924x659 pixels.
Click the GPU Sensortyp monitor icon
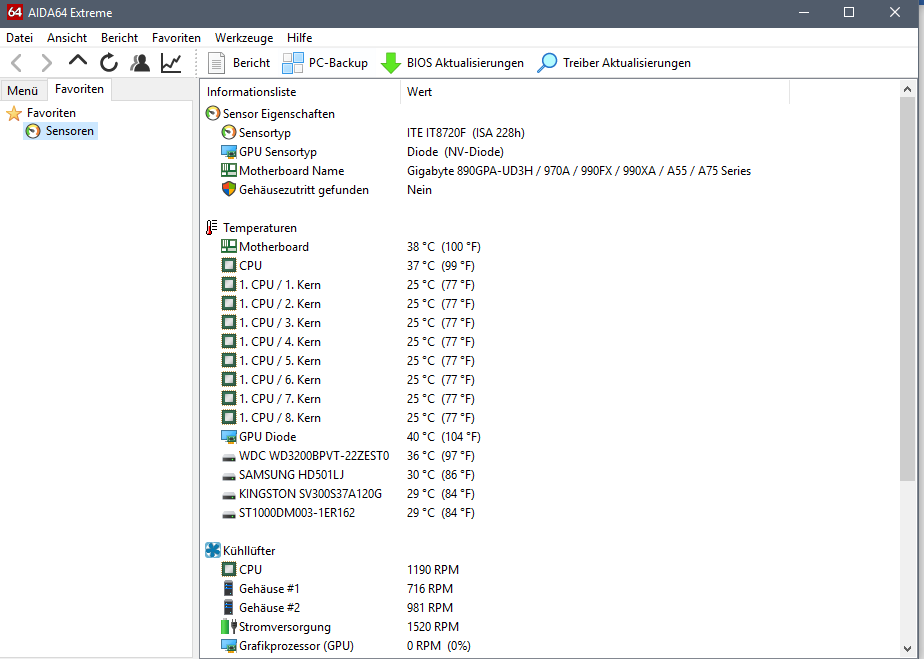click(229, 151)
